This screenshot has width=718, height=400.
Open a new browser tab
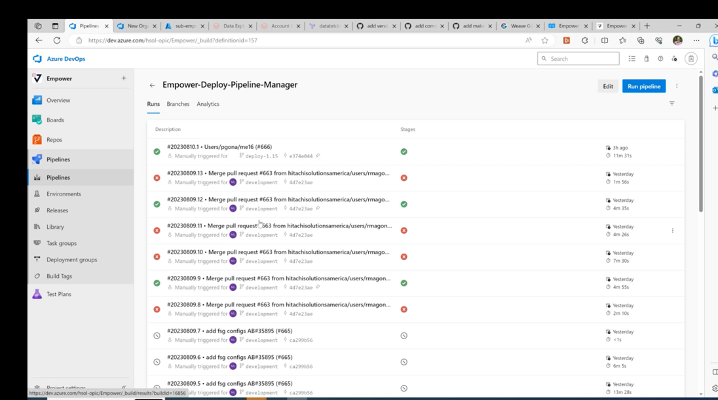click(647, 26)
